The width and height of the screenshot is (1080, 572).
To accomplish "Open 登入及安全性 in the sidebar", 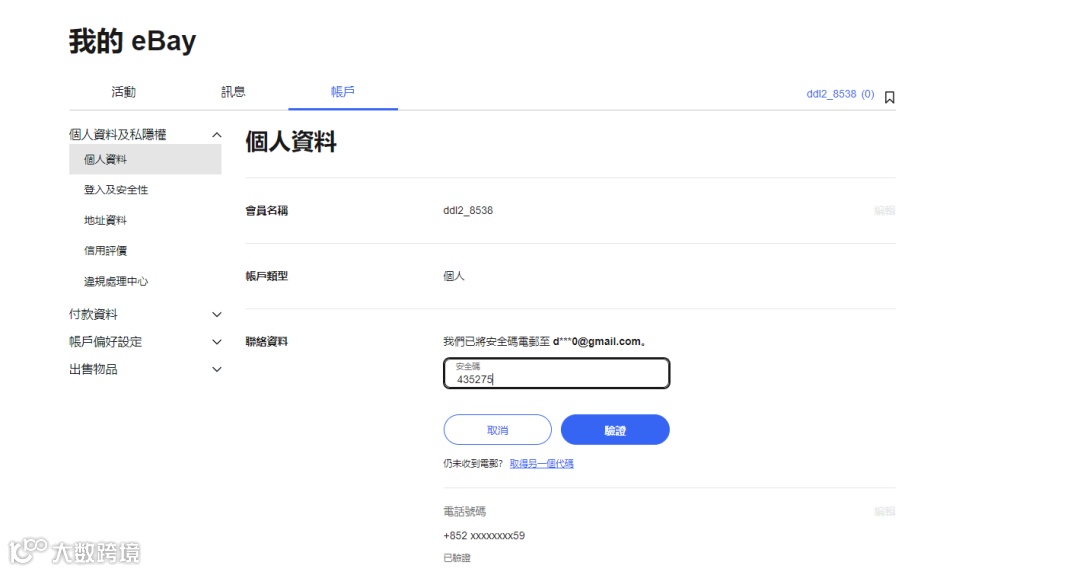I will click(x=116, y=190).
